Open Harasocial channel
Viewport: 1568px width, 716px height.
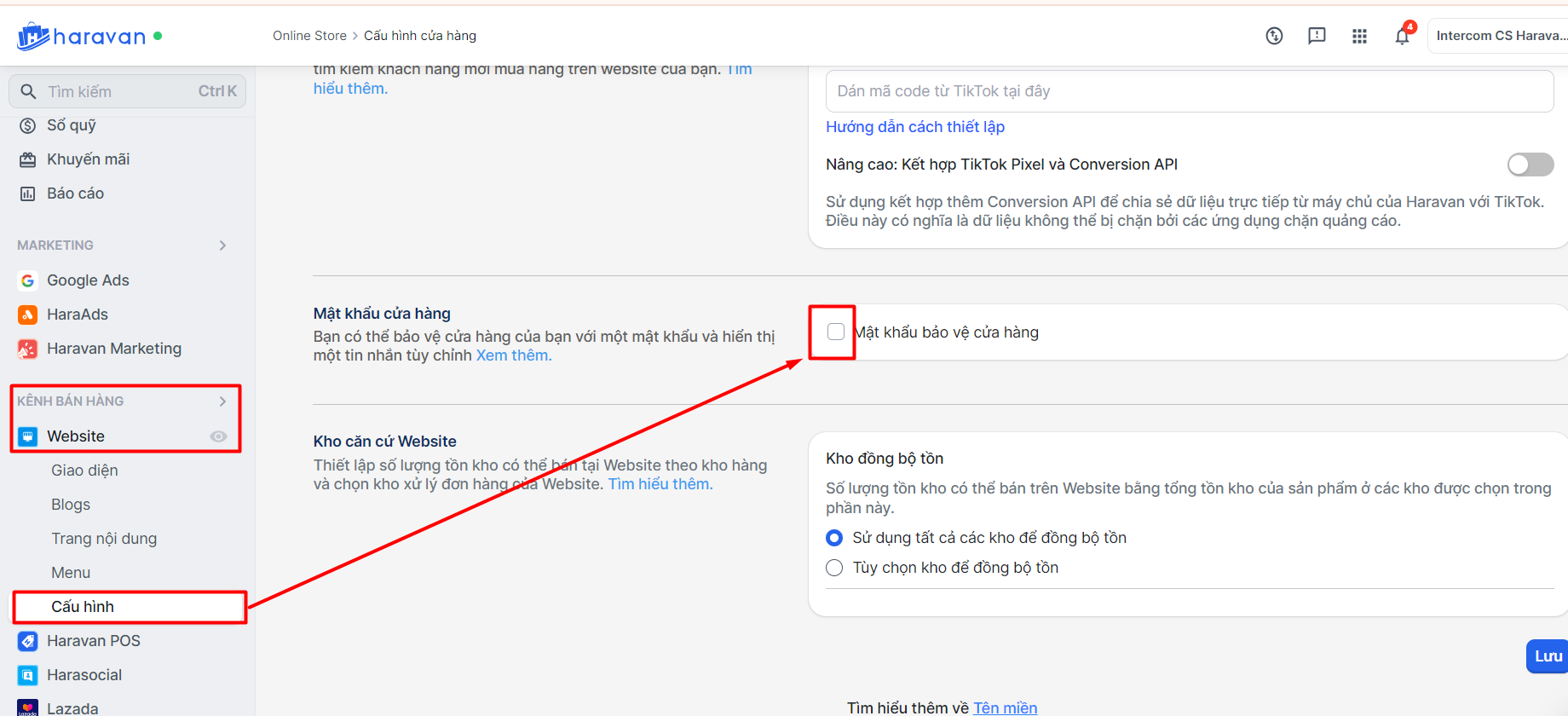pyautogui.click(x=84, y=675)
